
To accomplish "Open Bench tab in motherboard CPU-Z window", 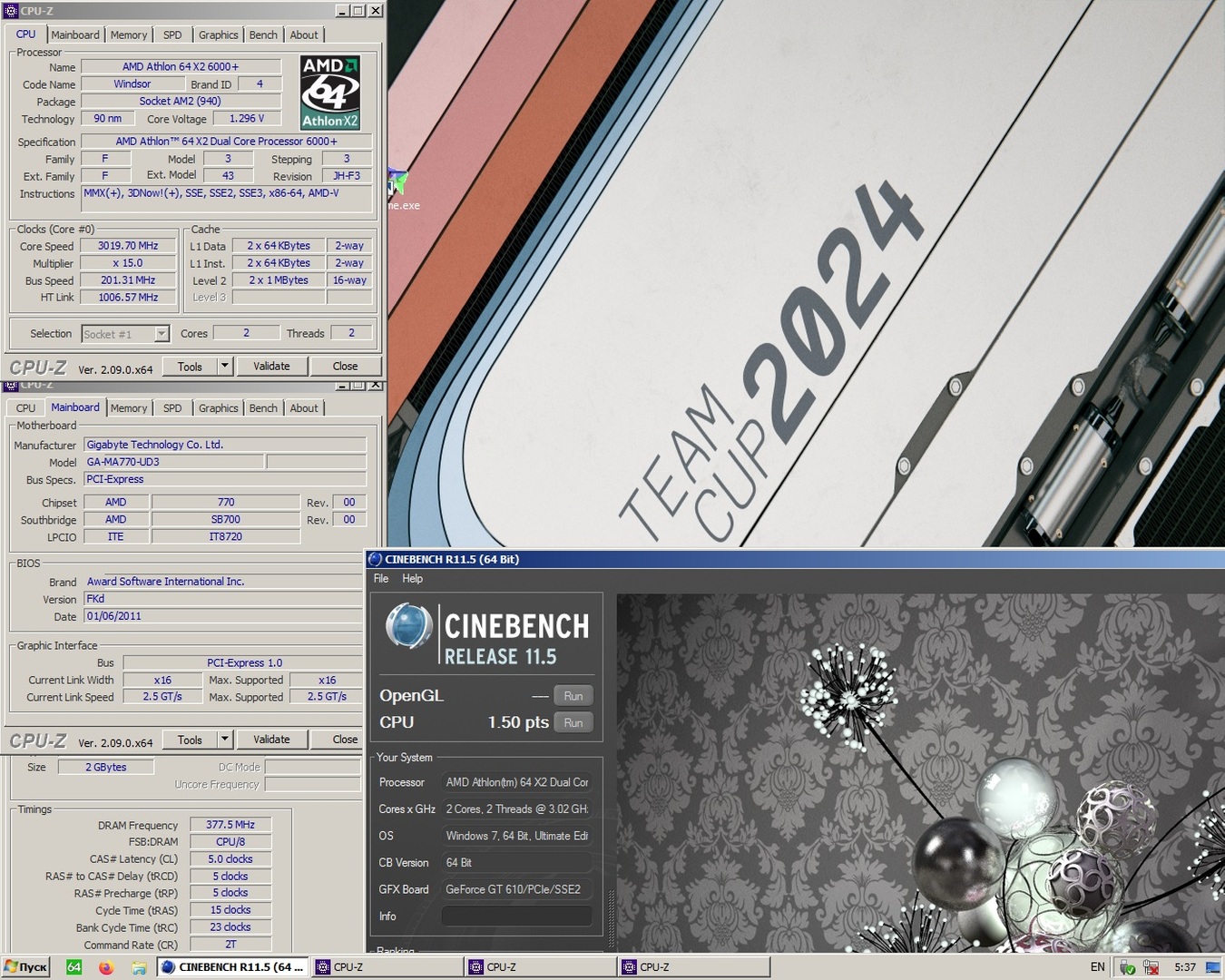I will pyautogui.click(x=263, y=408).
